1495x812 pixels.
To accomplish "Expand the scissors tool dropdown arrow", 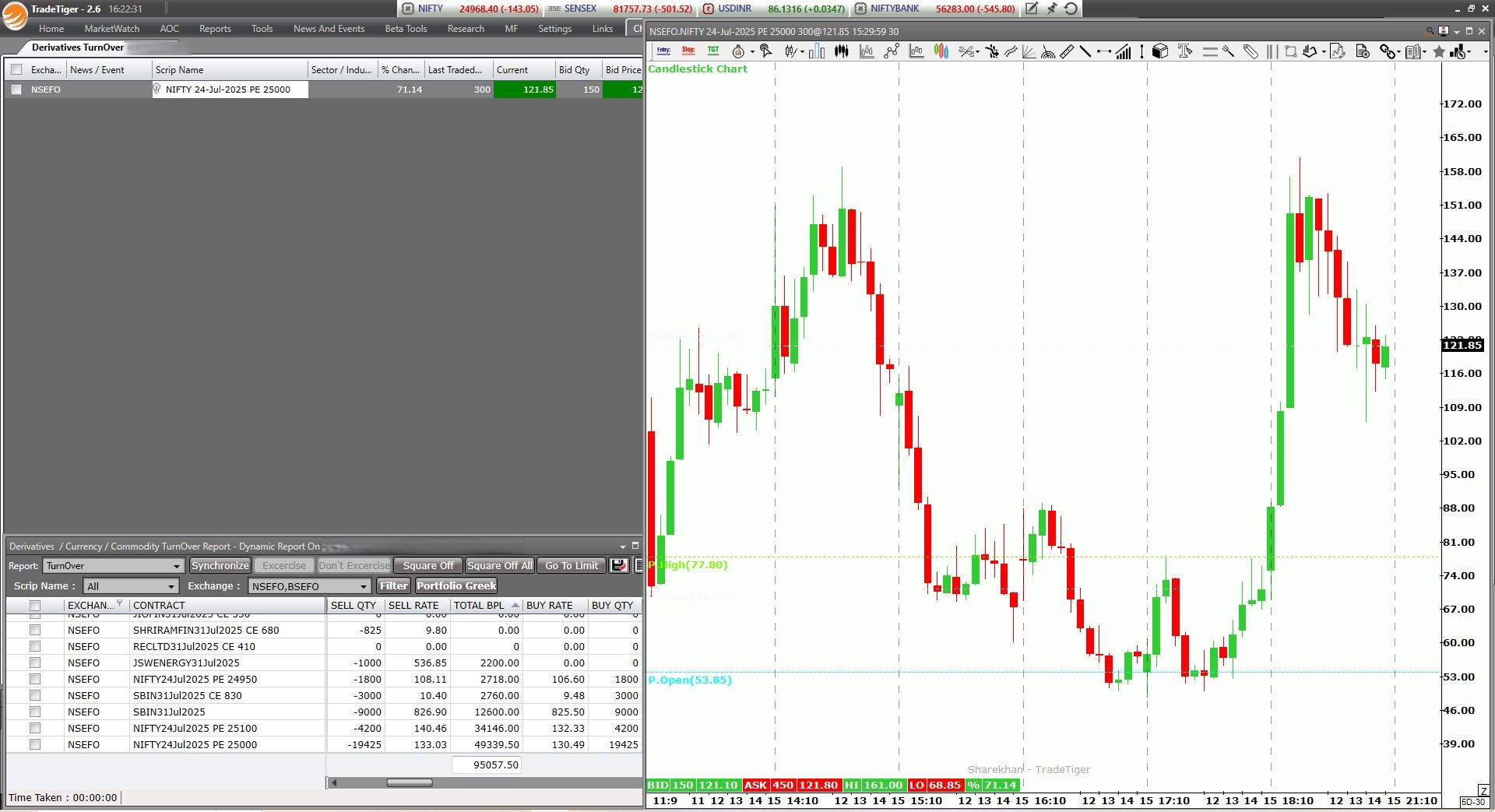I will tap(978, 52).
